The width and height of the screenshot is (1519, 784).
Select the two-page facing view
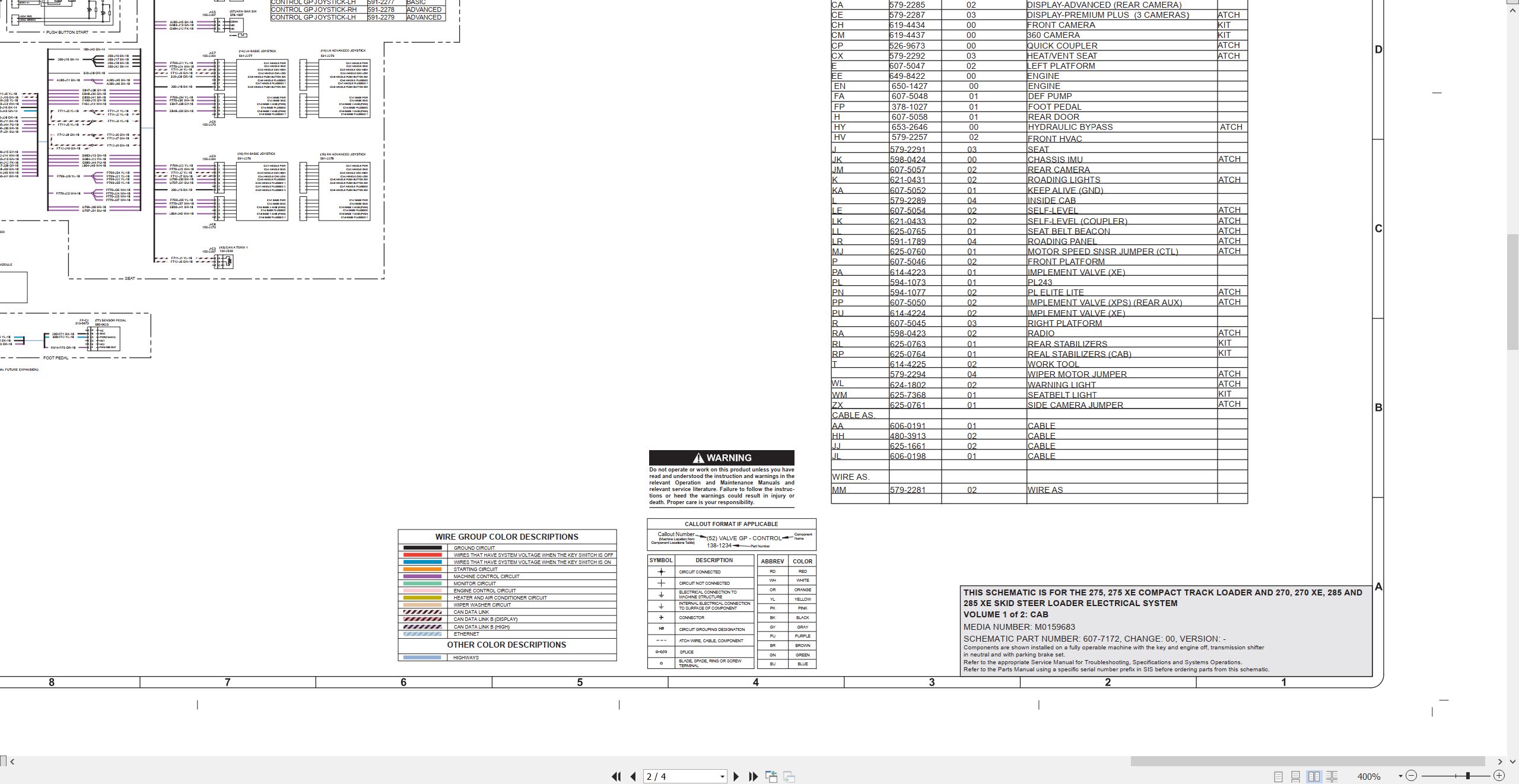[x=1314, y=776]
